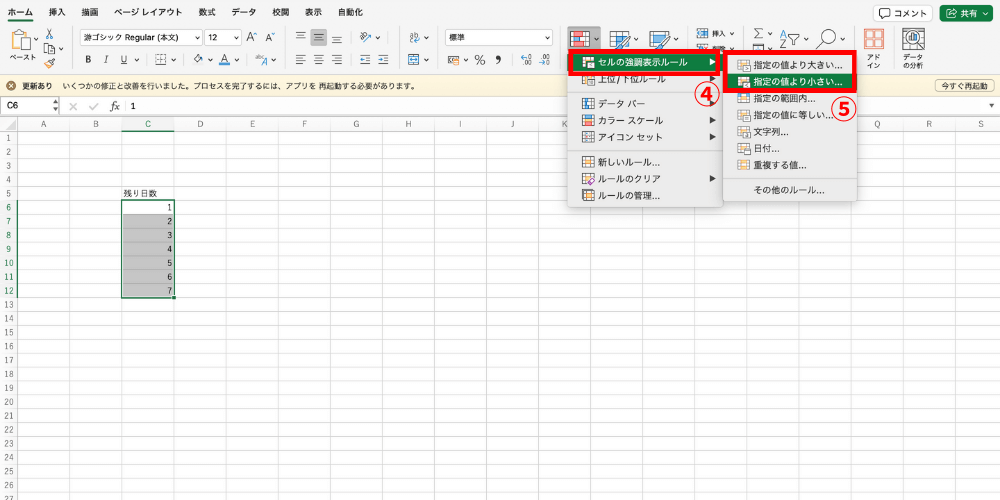Viewport: 1000px width, 500px height.
Task: Toggle top vertical alignment
Action: 301,38
